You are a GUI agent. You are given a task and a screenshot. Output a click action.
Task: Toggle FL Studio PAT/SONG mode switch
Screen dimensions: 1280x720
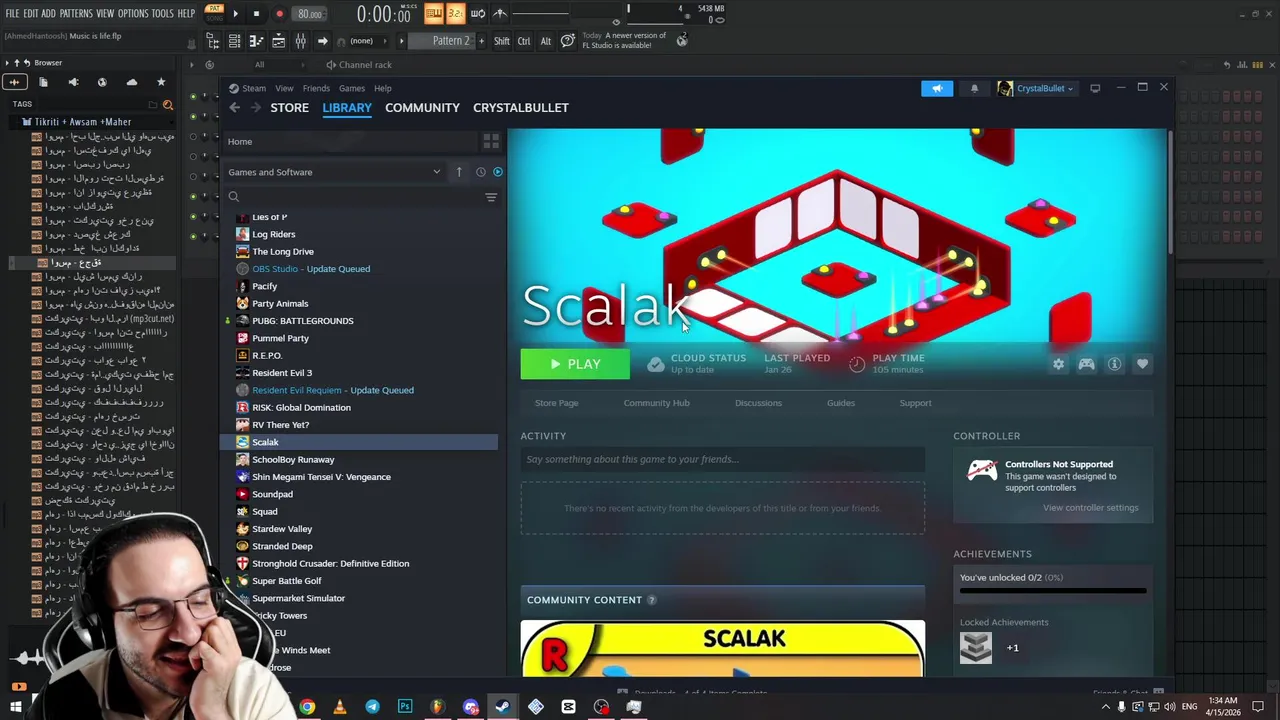point(214,13)
